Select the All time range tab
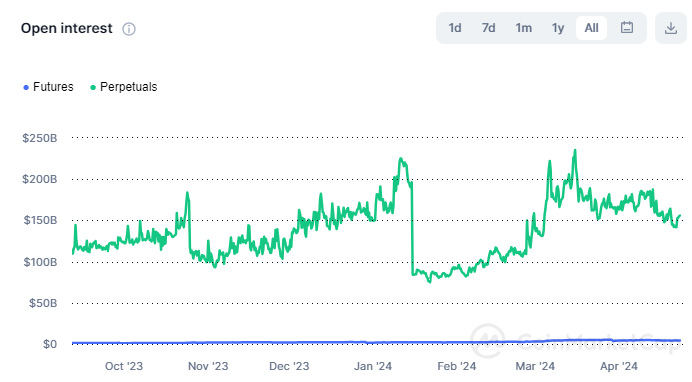The image size is (692, 382). 591,28
